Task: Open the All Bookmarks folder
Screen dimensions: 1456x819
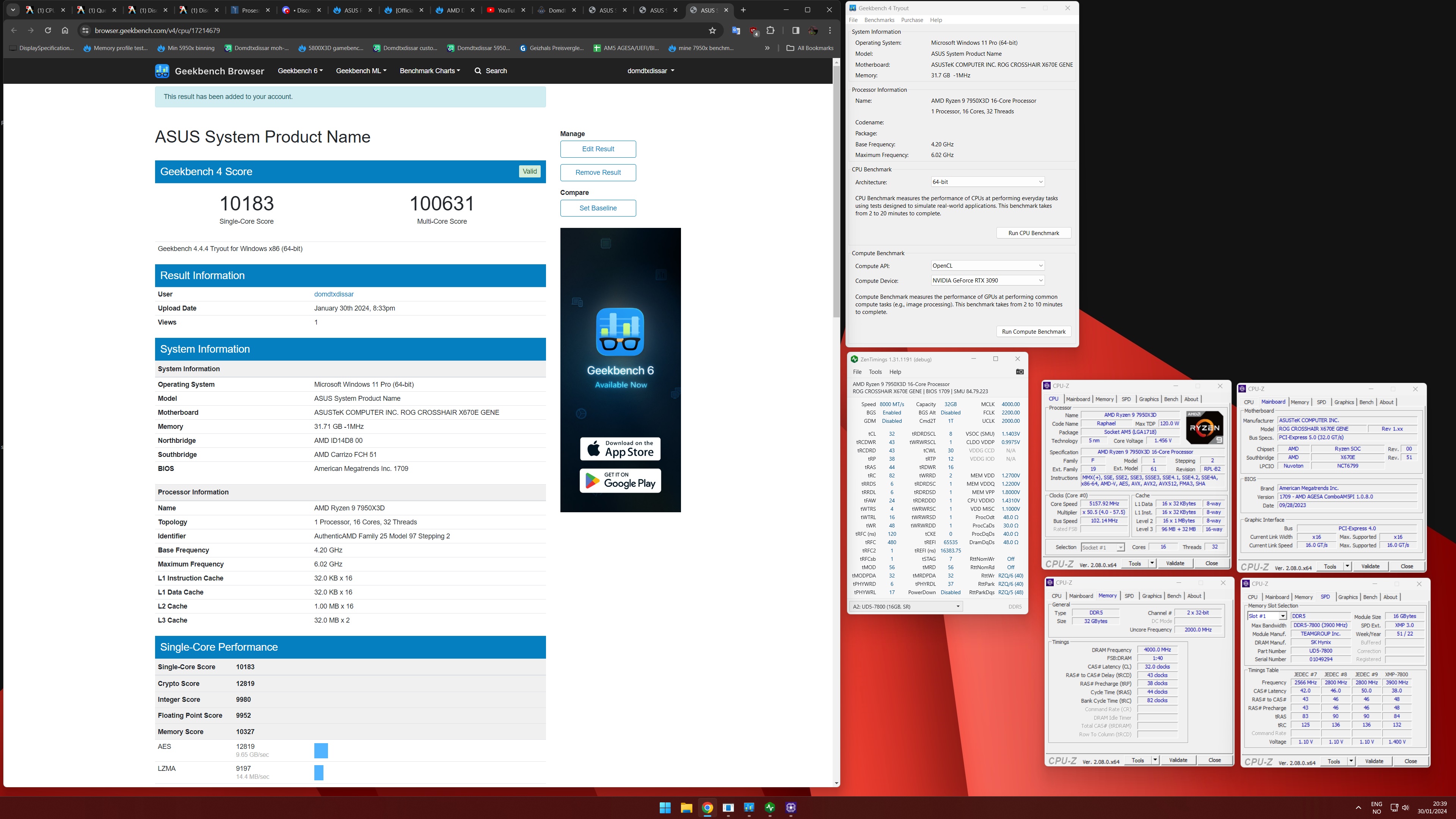Action: tap(810, 48)
